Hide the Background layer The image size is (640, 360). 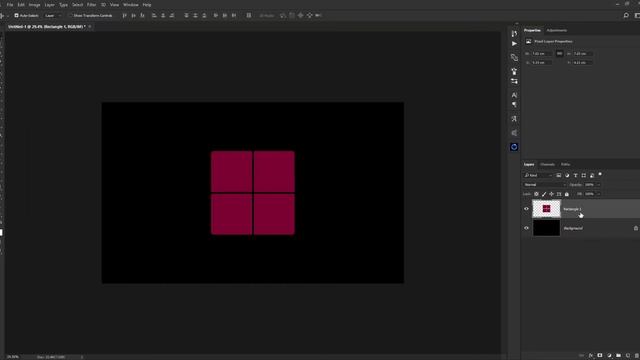point(526,228)
